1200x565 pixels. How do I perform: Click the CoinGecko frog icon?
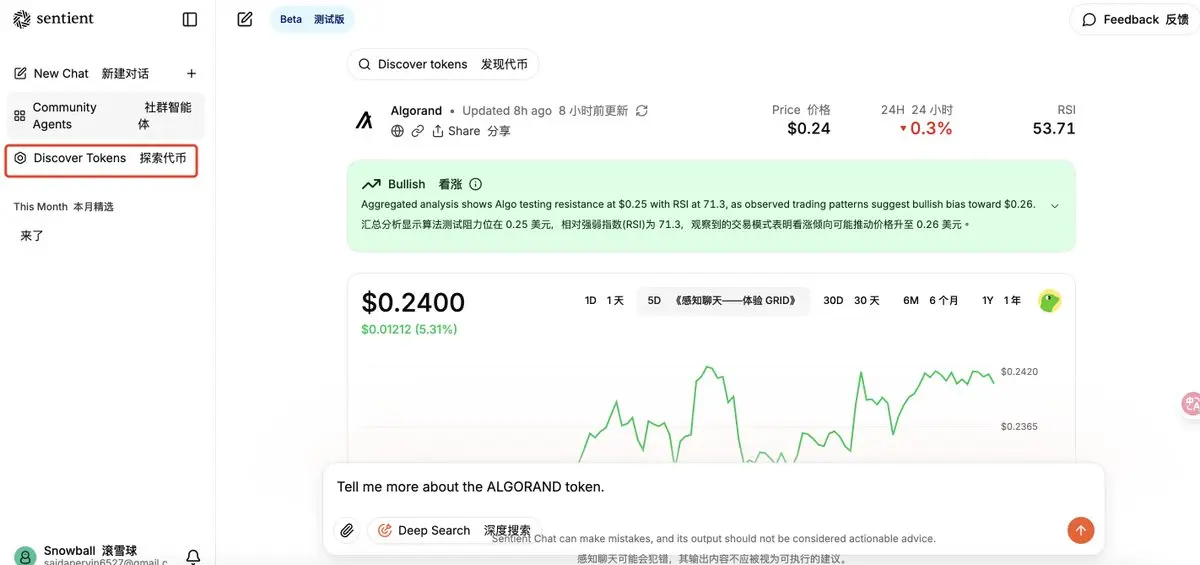1049,300
